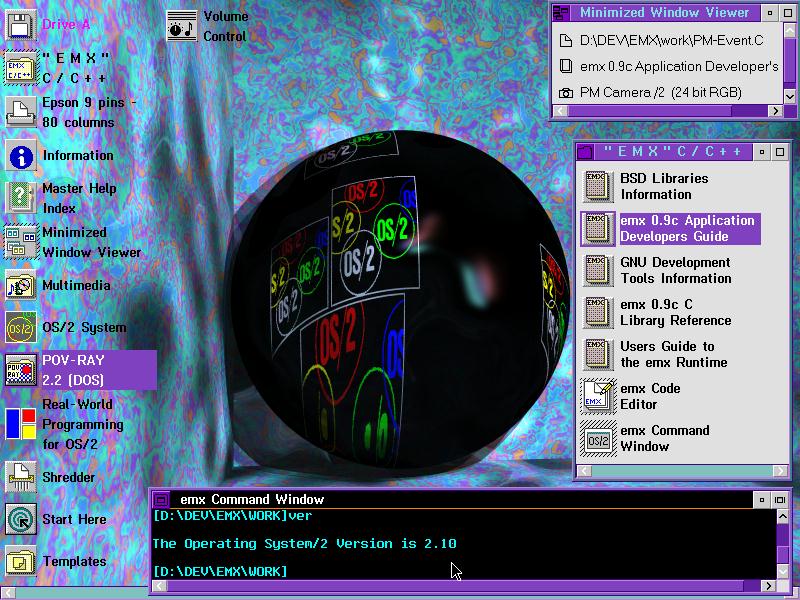The height and width of the screenshot is (600, 800).
Task: Click the empty [D:\DEV\EMX\WORK] prompt line
Action: click(220, 571)
